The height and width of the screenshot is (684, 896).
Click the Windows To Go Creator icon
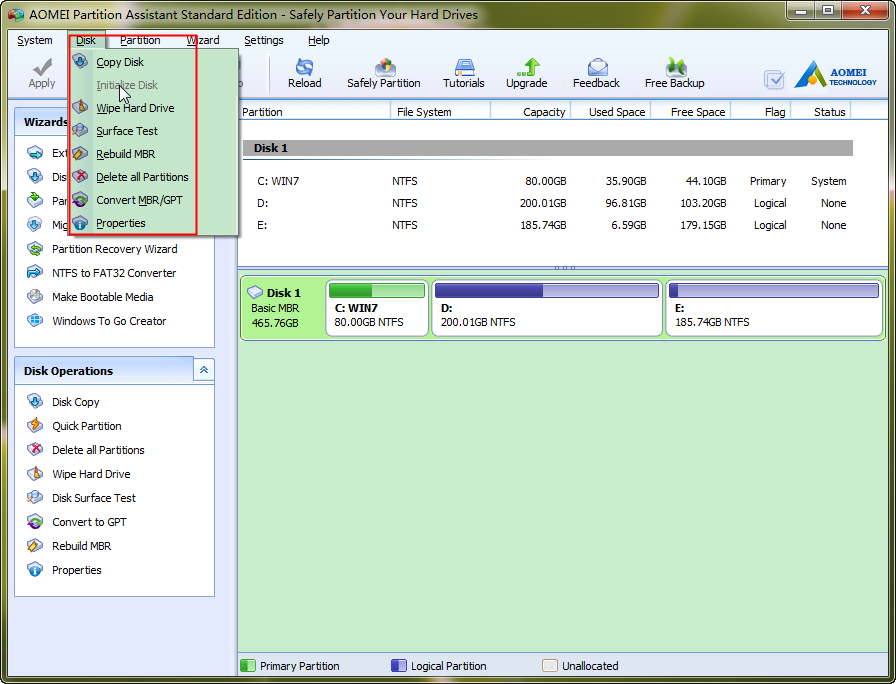point(35,320)
